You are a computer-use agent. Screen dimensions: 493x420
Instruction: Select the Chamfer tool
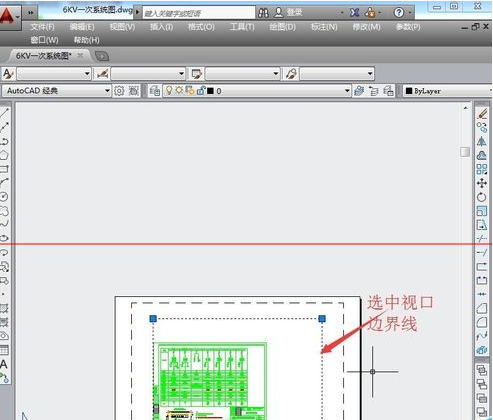click(x=482, y=308)
